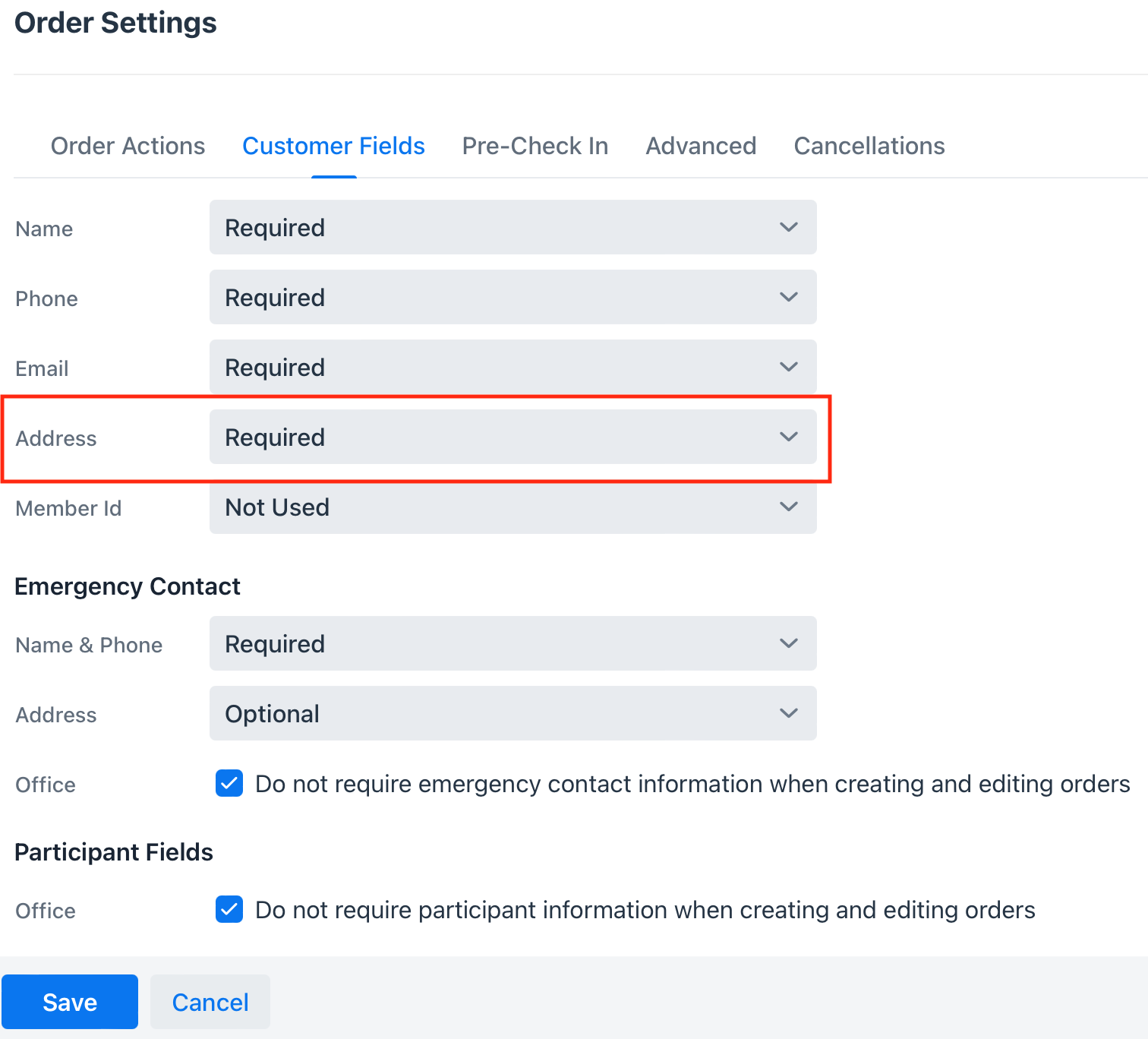
Task: Uncheck do not require emergency contact information
Action: (x=229, y=783)
